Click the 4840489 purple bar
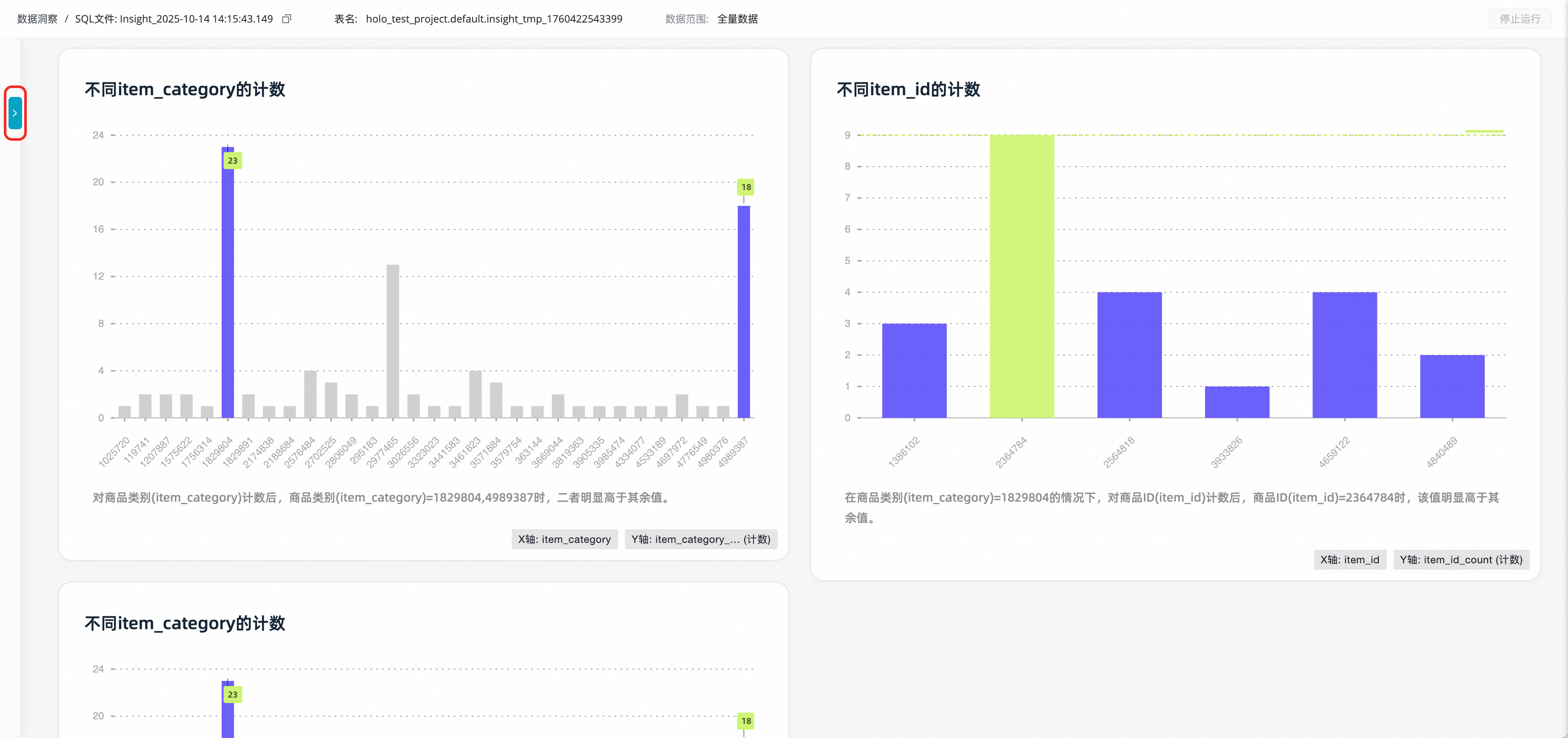The width and height of the screenshot is (1568, 738). click(1452, 387)
